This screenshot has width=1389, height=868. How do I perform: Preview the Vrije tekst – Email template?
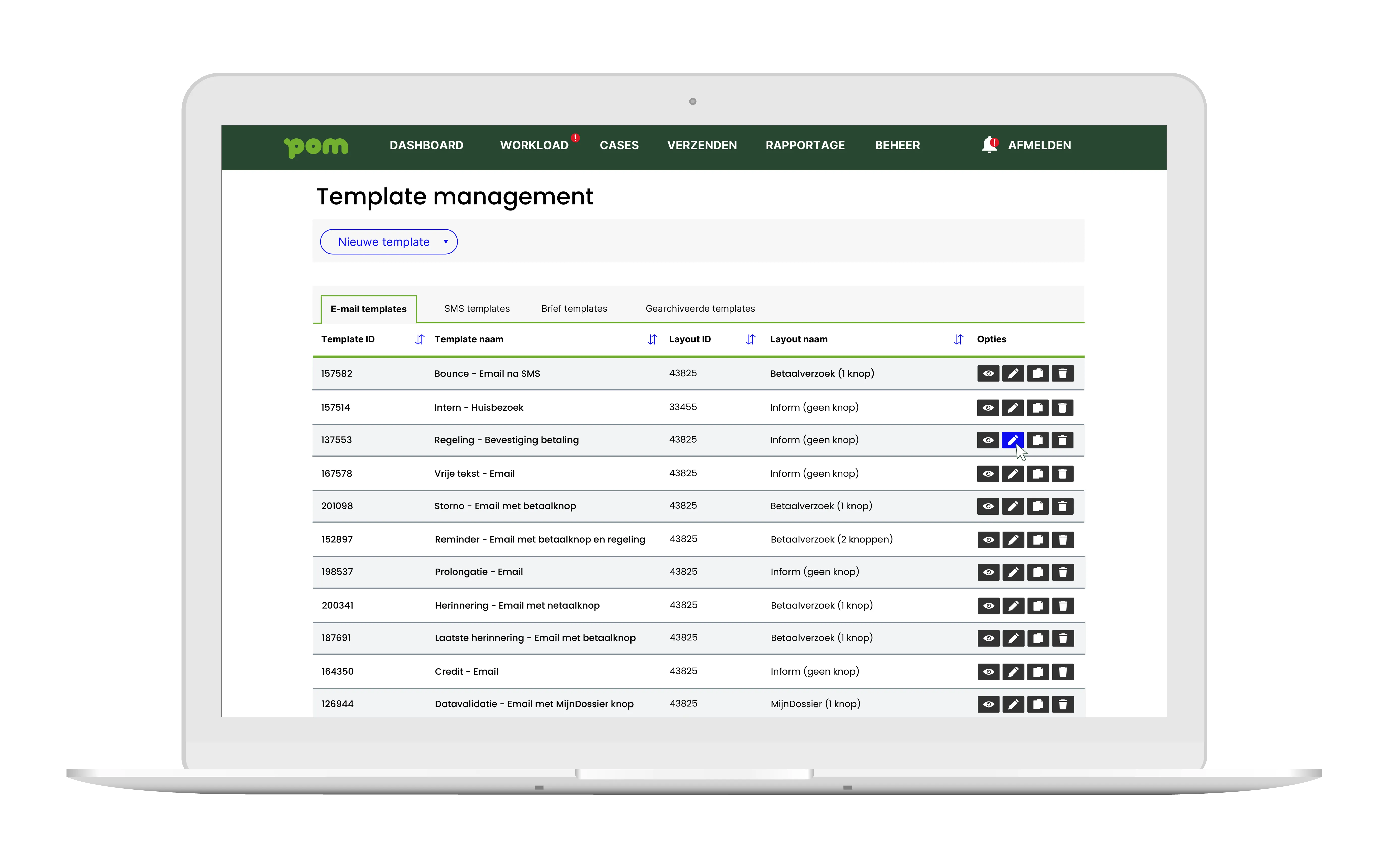tap(988, 474)
